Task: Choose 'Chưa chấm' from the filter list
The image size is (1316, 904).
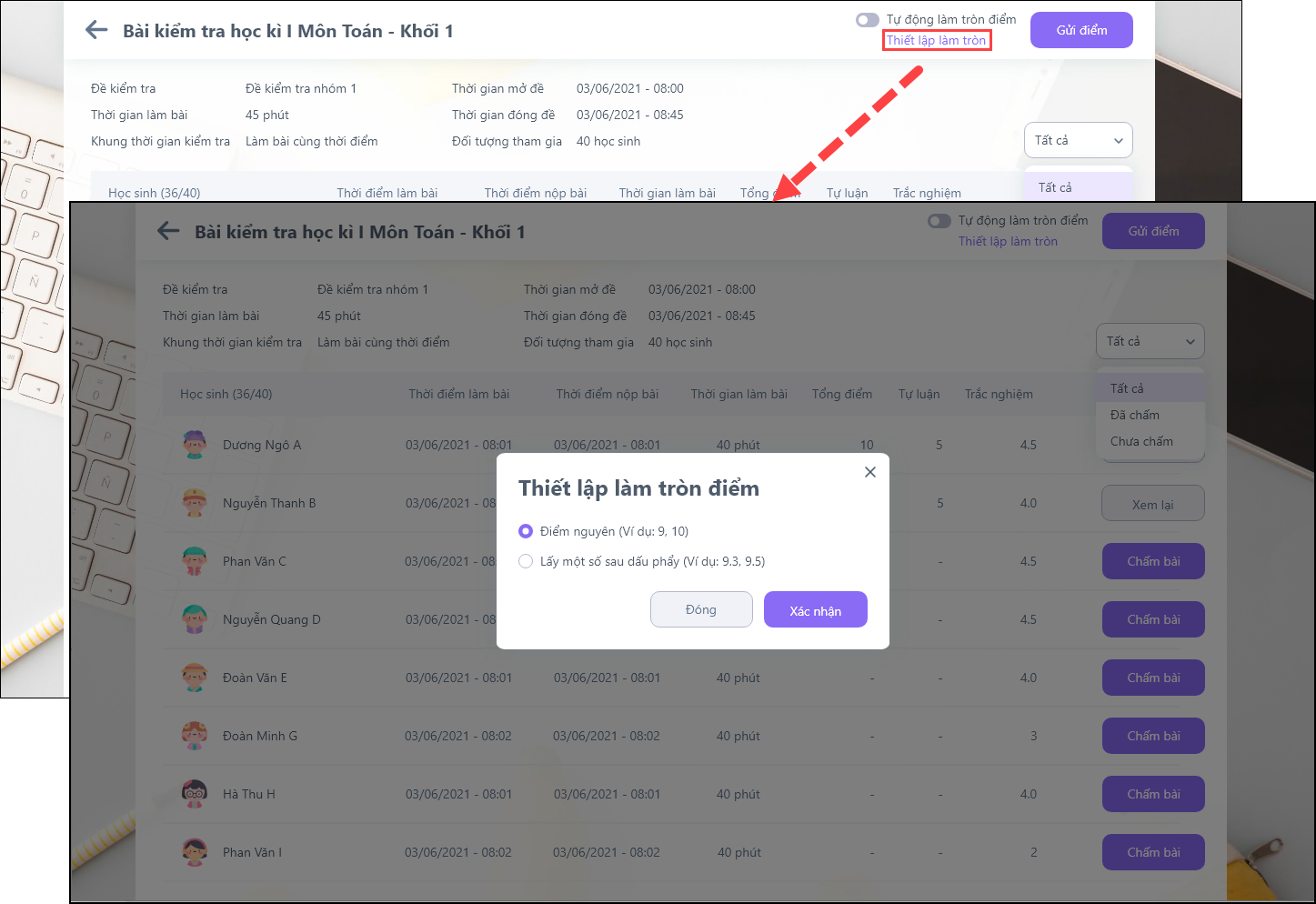Action: pyautogui.click(x=1141, y=441)
